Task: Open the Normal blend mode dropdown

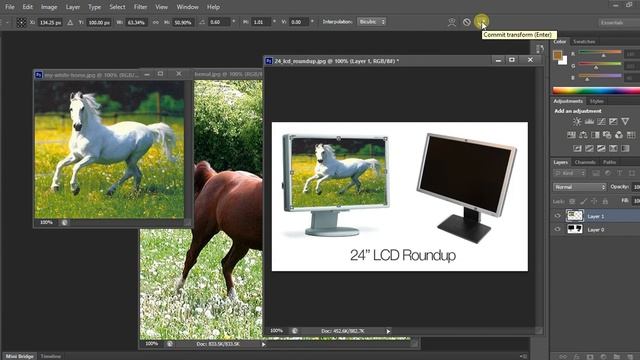Action: tap(579, 187)
